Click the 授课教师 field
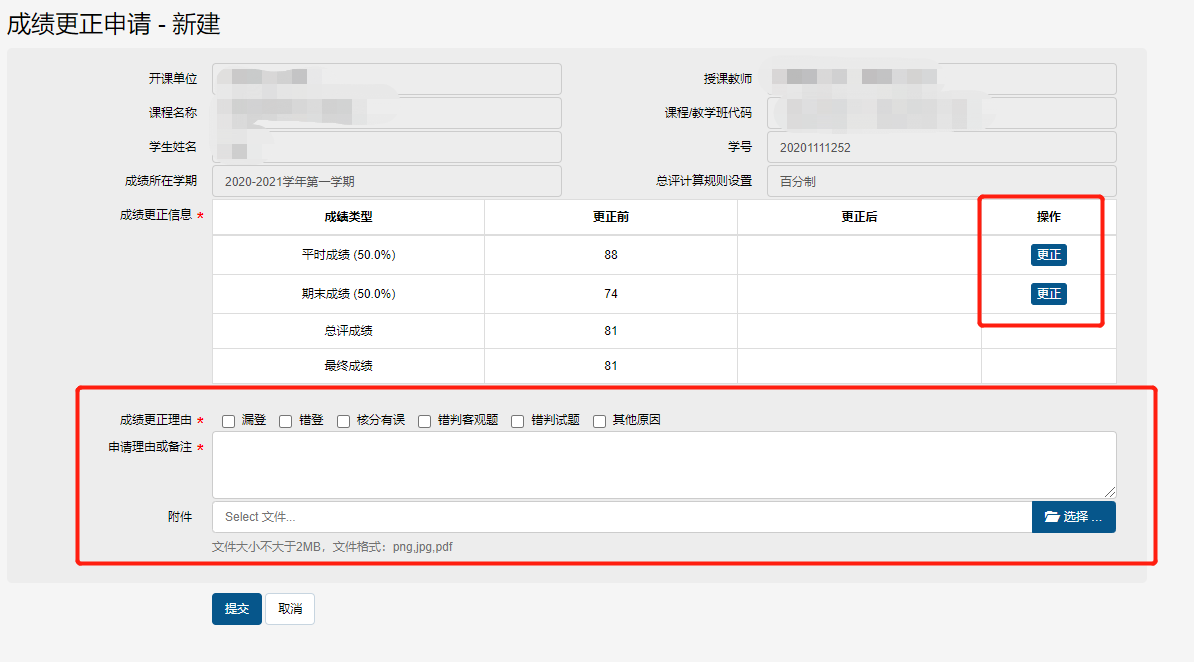The width and height of the screenshot is (1194, 662). click(x=941, y=79)
